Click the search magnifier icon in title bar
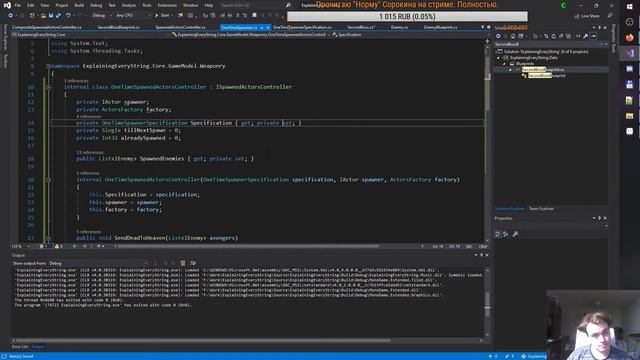This screenshot has width=640, height=360. 288,5
